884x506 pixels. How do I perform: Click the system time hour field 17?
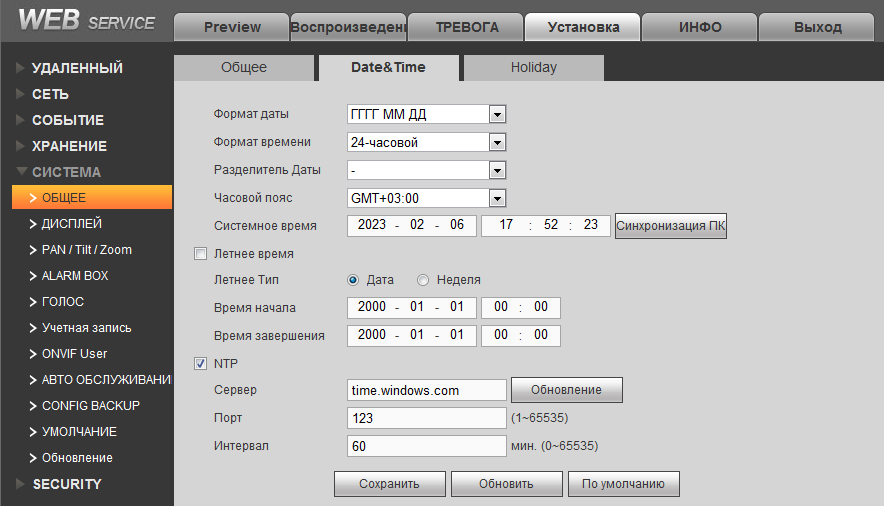point(506,225)
